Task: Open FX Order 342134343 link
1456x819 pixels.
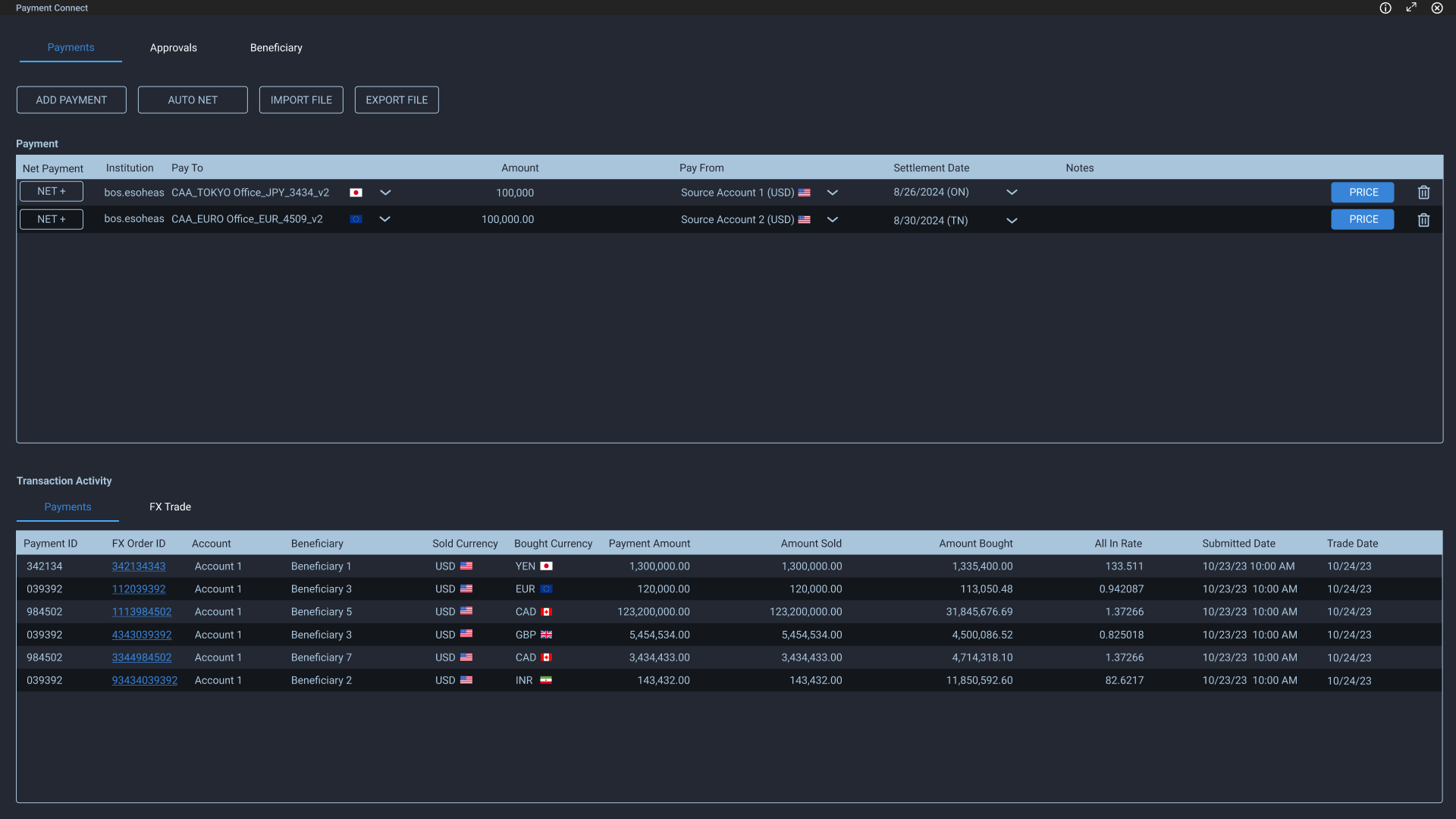Action: pos(139,566)
